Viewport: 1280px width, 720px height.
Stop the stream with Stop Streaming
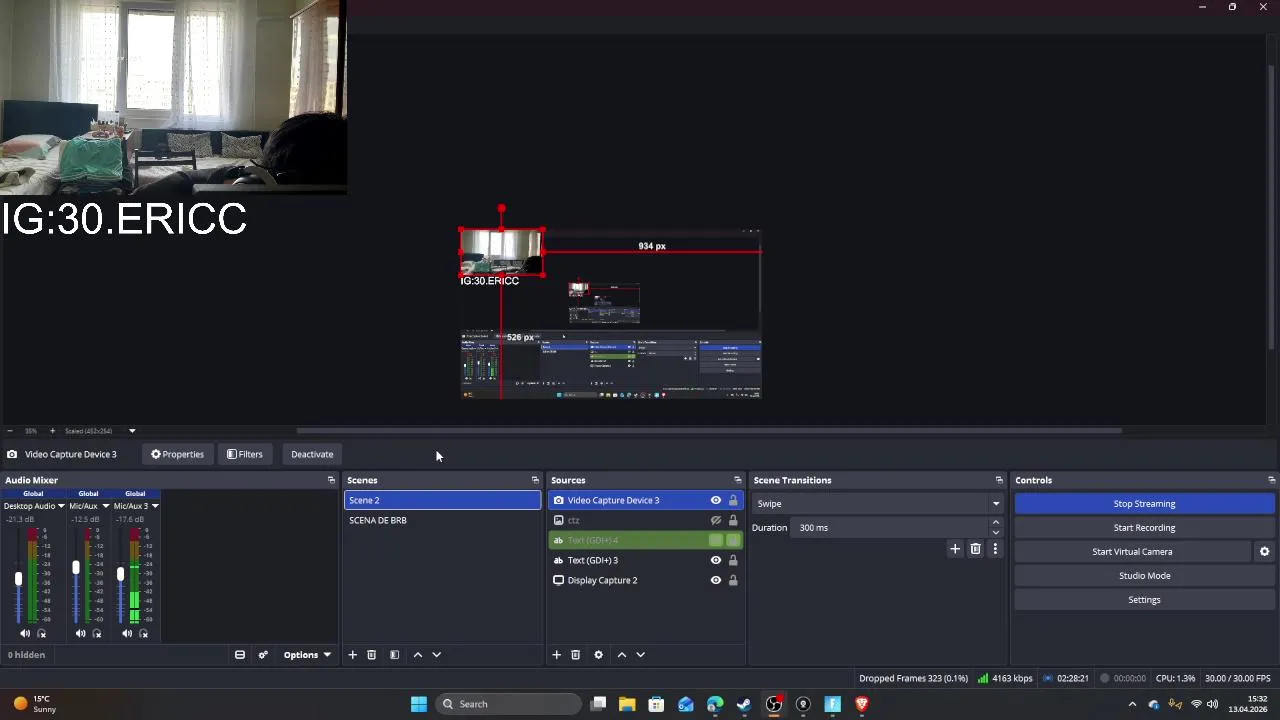click(1144, 504)
